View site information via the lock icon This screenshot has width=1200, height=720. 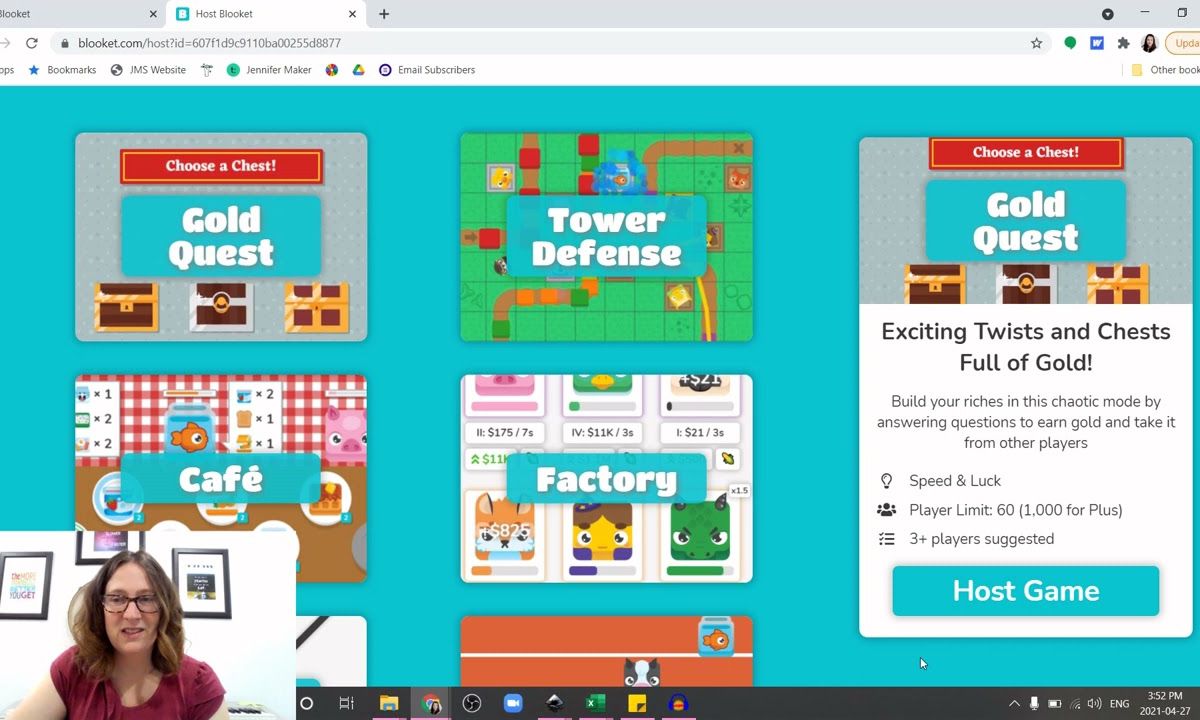tap(65, 43)
